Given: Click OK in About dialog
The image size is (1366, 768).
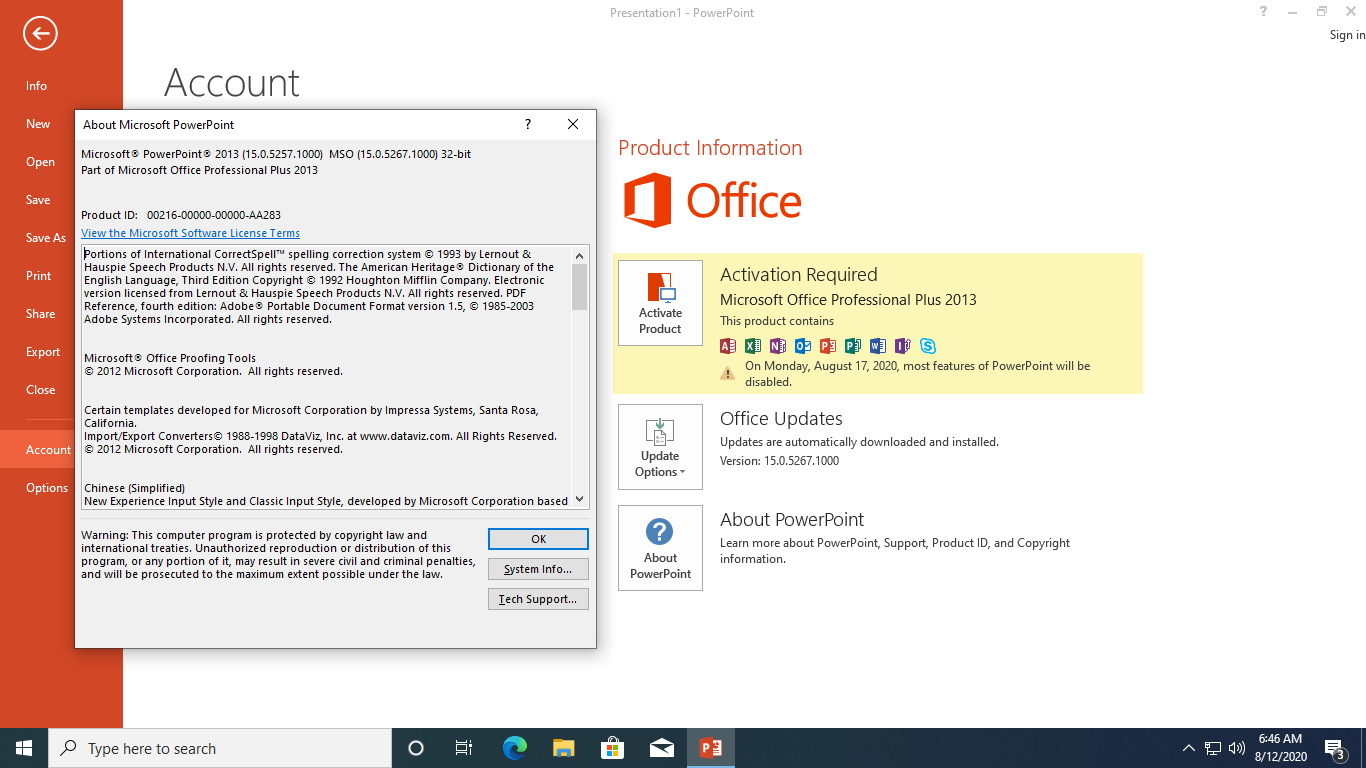Looking at the screenshot, I should pyautogui.click(x=538, y=539).
